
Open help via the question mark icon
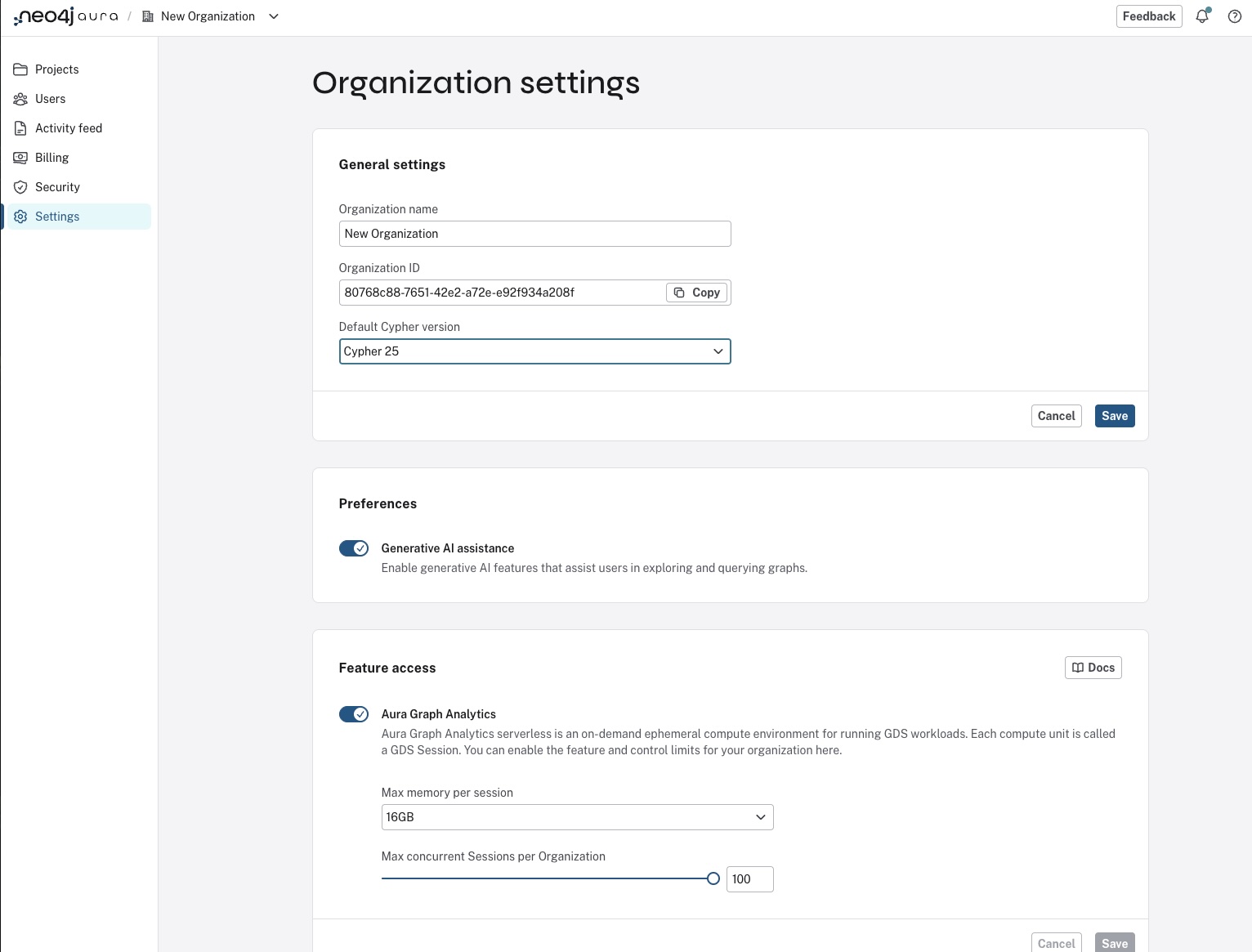[x=1235, y=16]
